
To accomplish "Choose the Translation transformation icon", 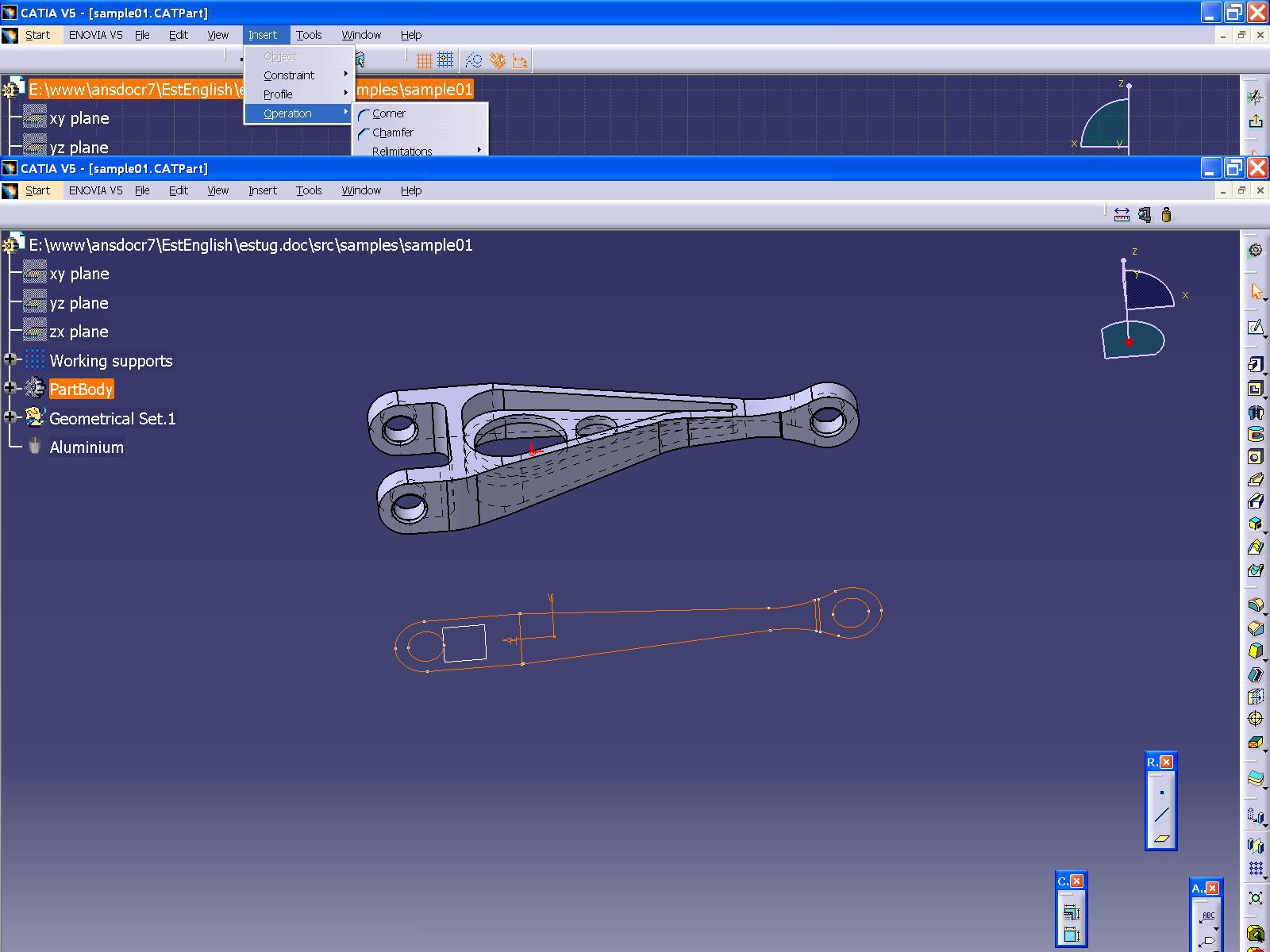I will click(x=1255, y=816).
